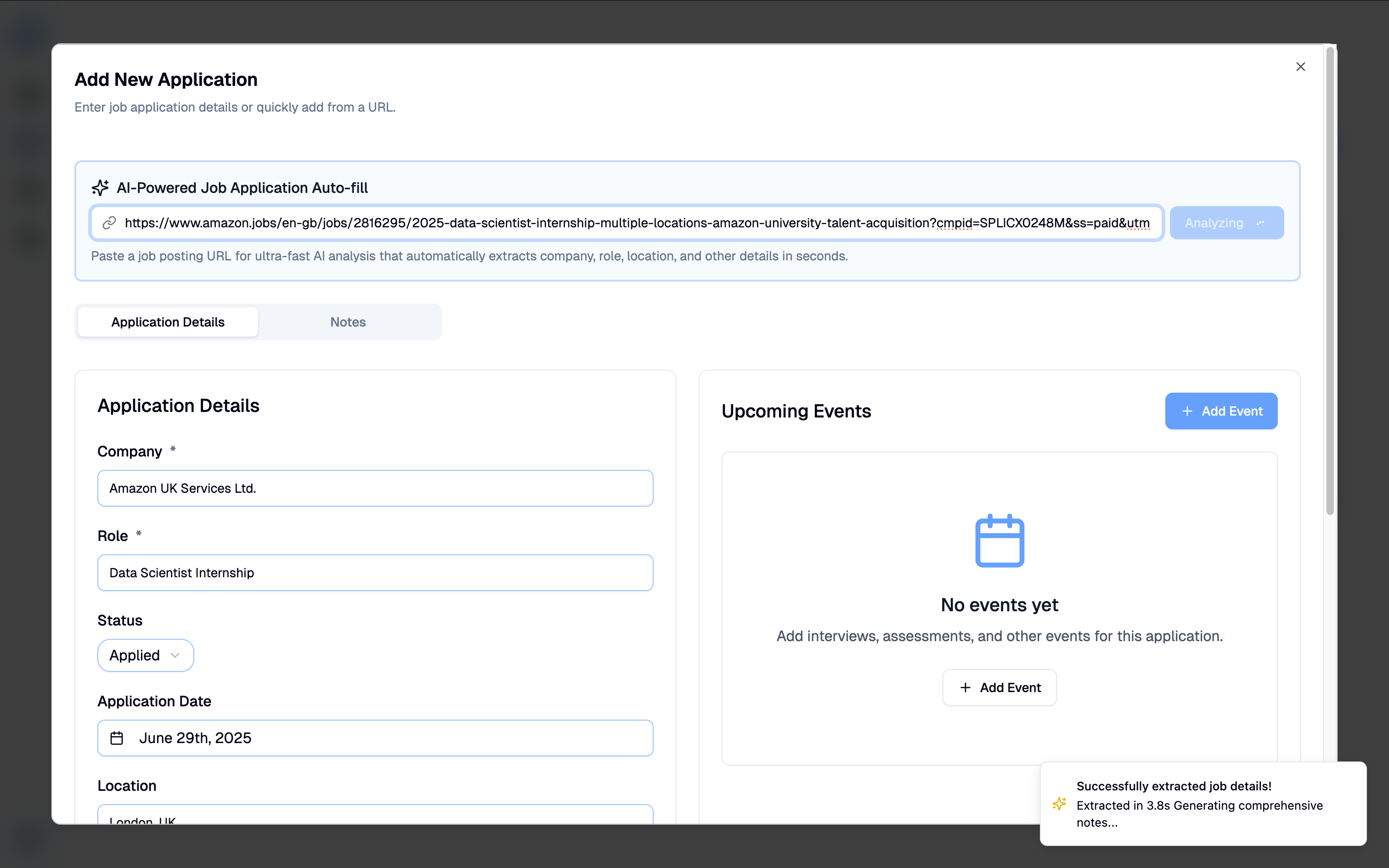Click the outlined Add Event button

coord(999,687)
